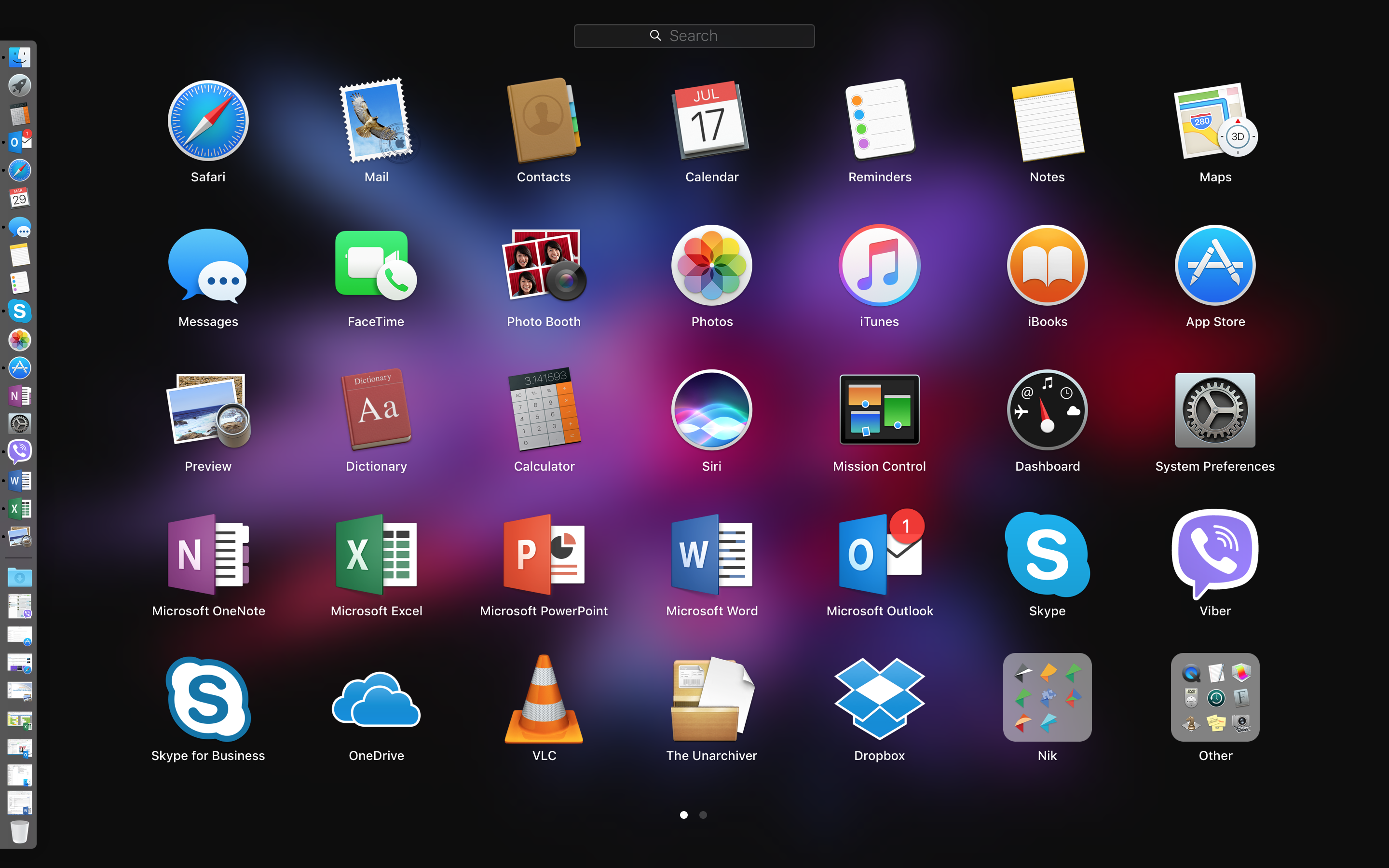This screenshot has width=1389, height=868.
Task: Open Excel from the Dock
Action: 19,508
